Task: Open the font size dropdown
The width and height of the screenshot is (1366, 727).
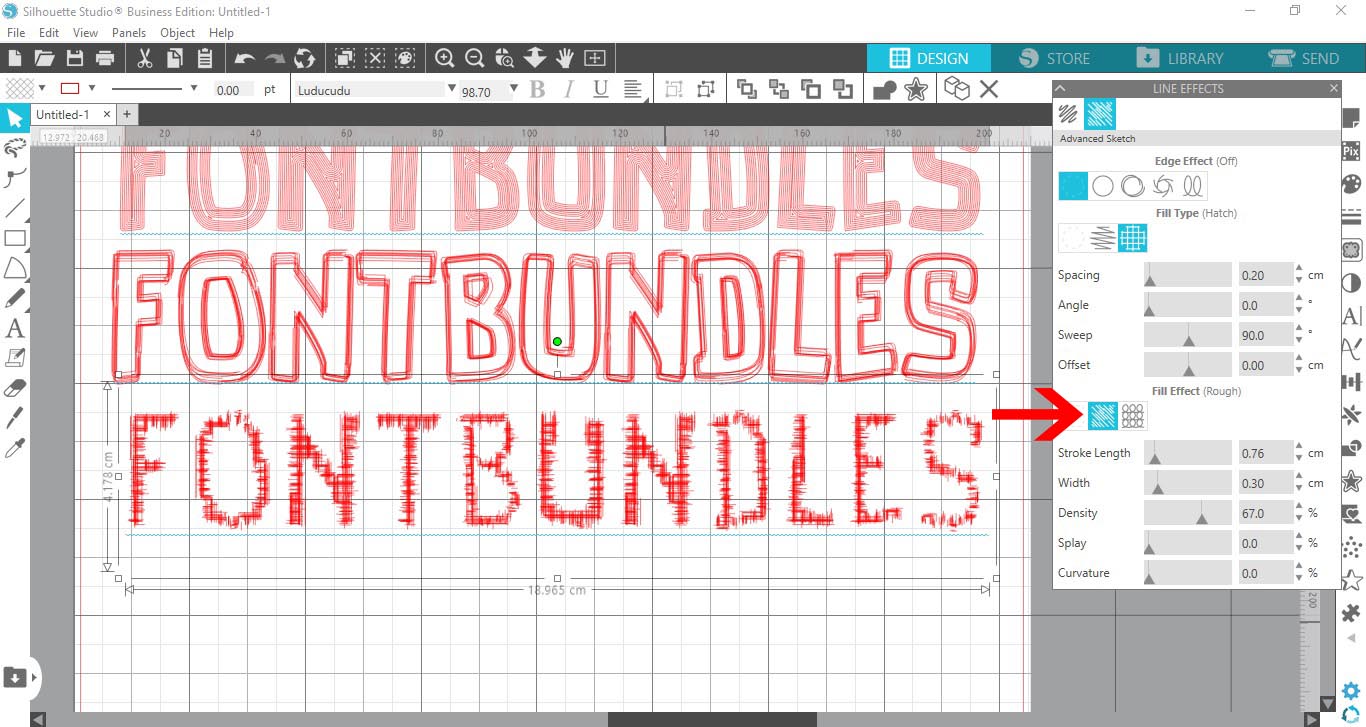Action: (514, 89)
